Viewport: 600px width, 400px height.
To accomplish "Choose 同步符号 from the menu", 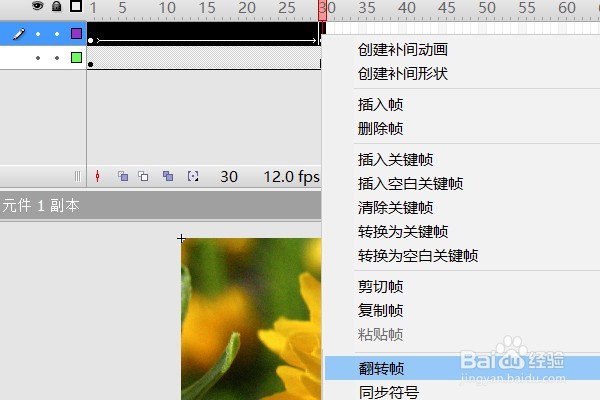I will click(388, 392).
